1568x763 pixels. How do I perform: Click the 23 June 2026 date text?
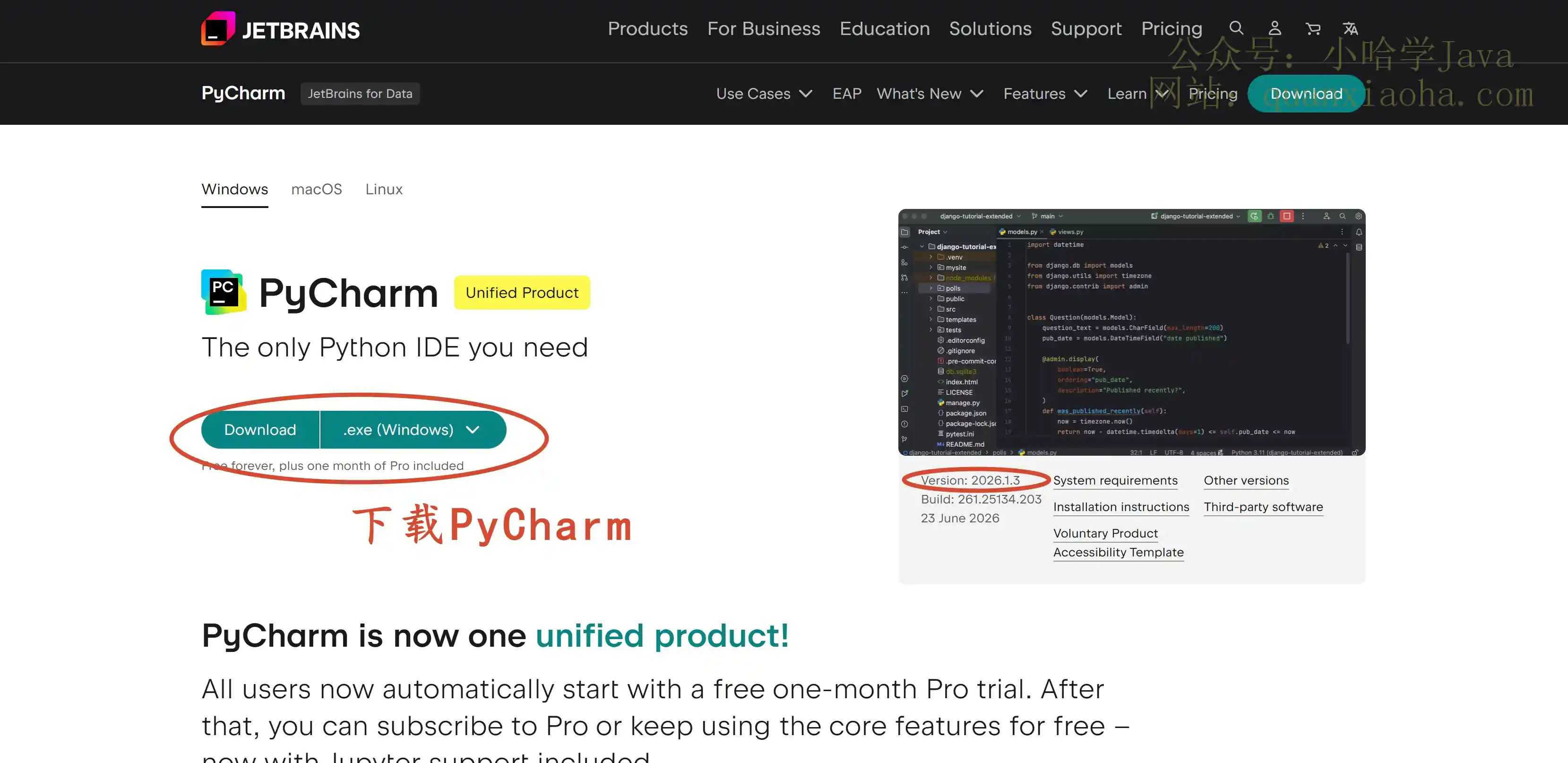pos(959,518)
